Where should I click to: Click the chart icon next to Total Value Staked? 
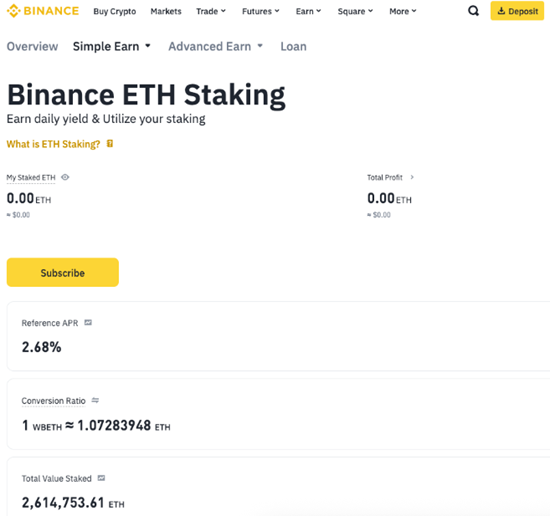tap(101, 478)
